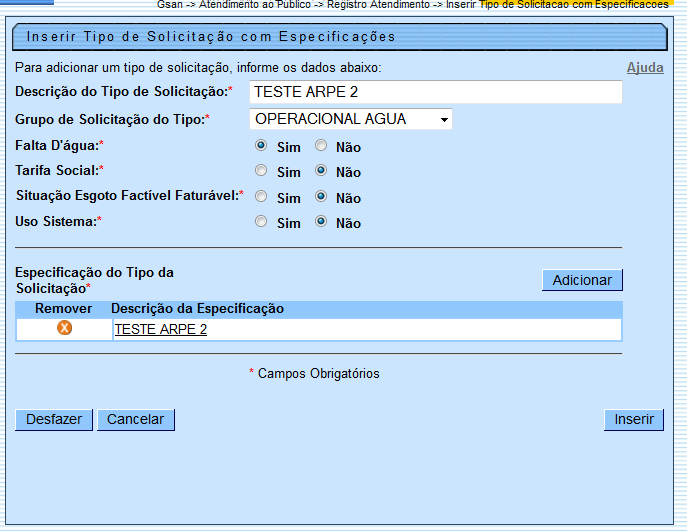This screenshot has width=687, height=532.
Task: Click the Inserir button
Action: (x=634, y=420)
